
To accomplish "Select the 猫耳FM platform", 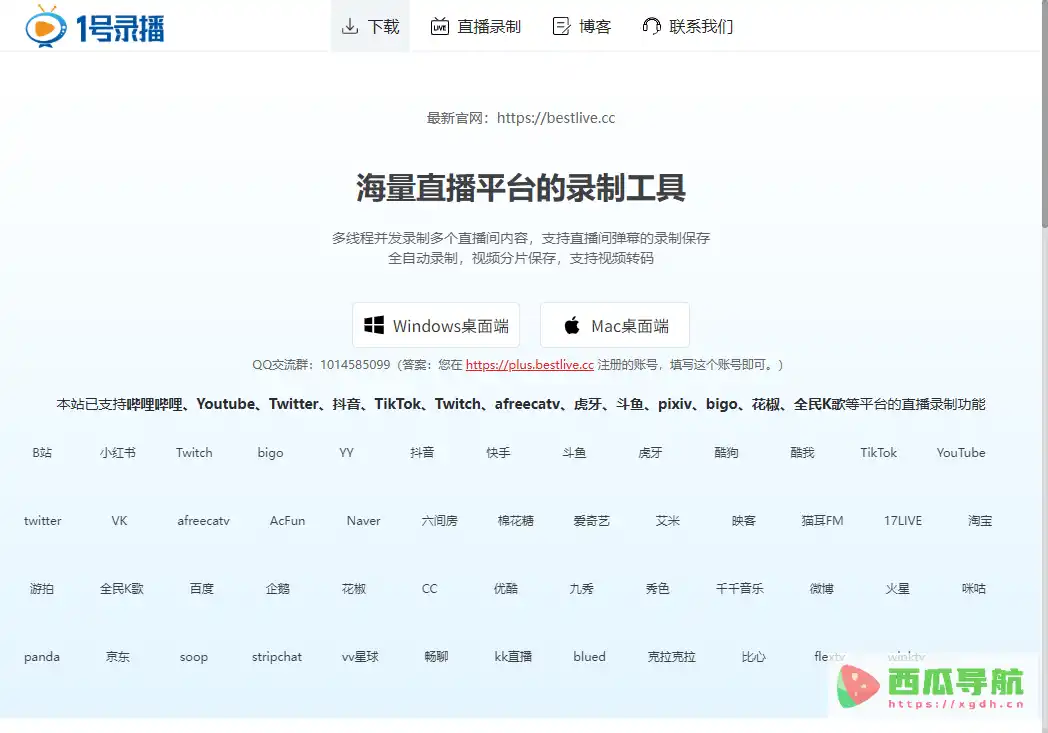I will (x=822, y=521).
